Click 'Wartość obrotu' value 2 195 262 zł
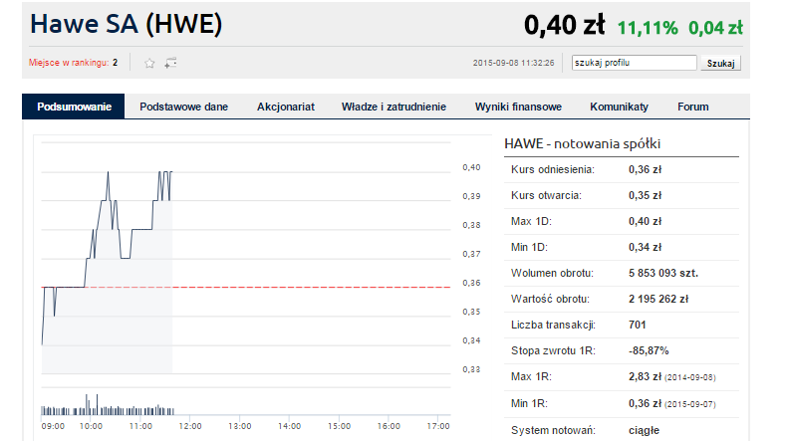Screen dimensions: 786x441 tap(658, 299)
